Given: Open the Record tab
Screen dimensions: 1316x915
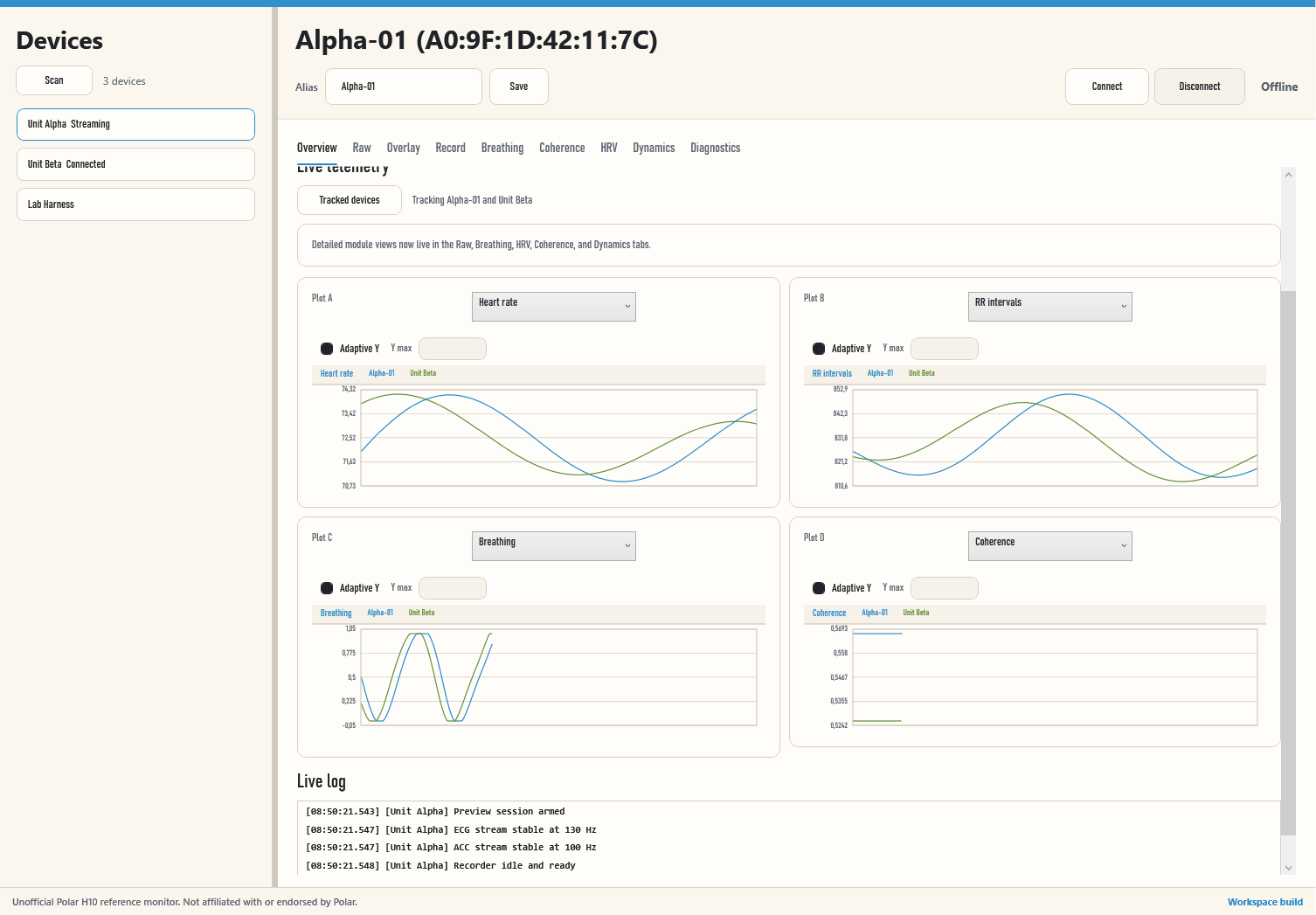Looking at the screenshot, I should [450, 148].
